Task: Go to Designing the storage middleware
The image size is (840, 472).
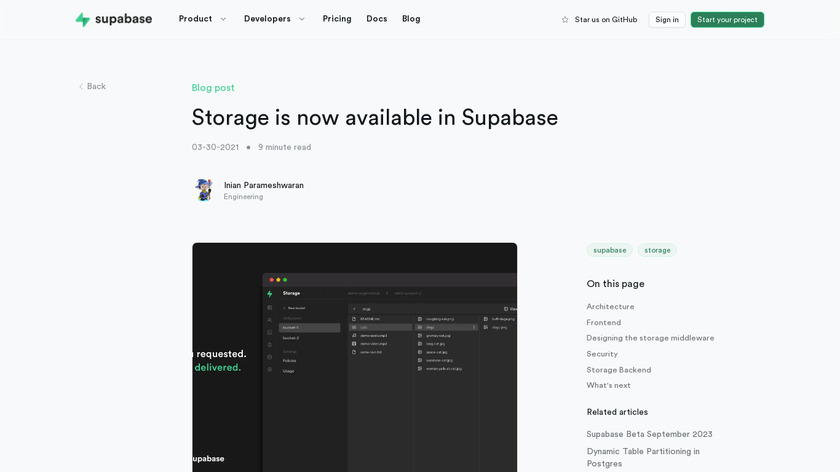Action: point(650,338)
